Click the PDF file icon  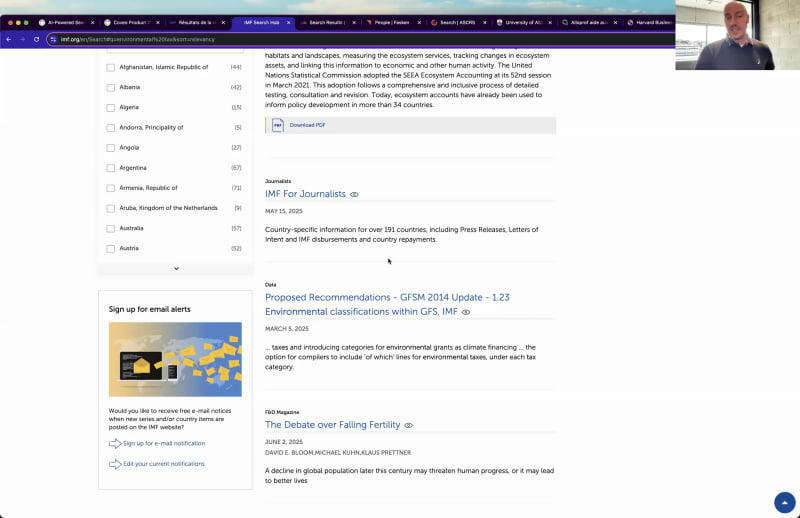(x=278, y=125)
